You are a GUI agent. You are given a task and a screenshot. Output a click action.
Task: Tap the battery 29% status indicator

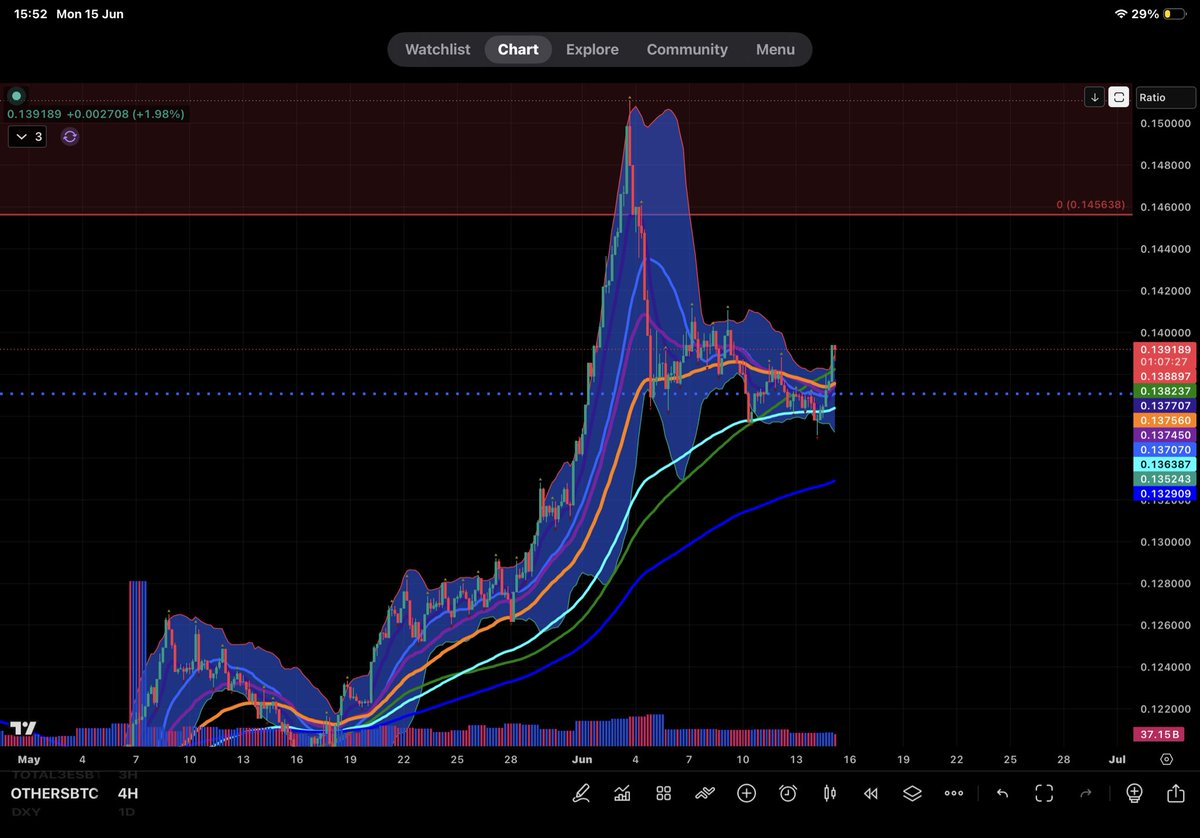(1160, 14)
